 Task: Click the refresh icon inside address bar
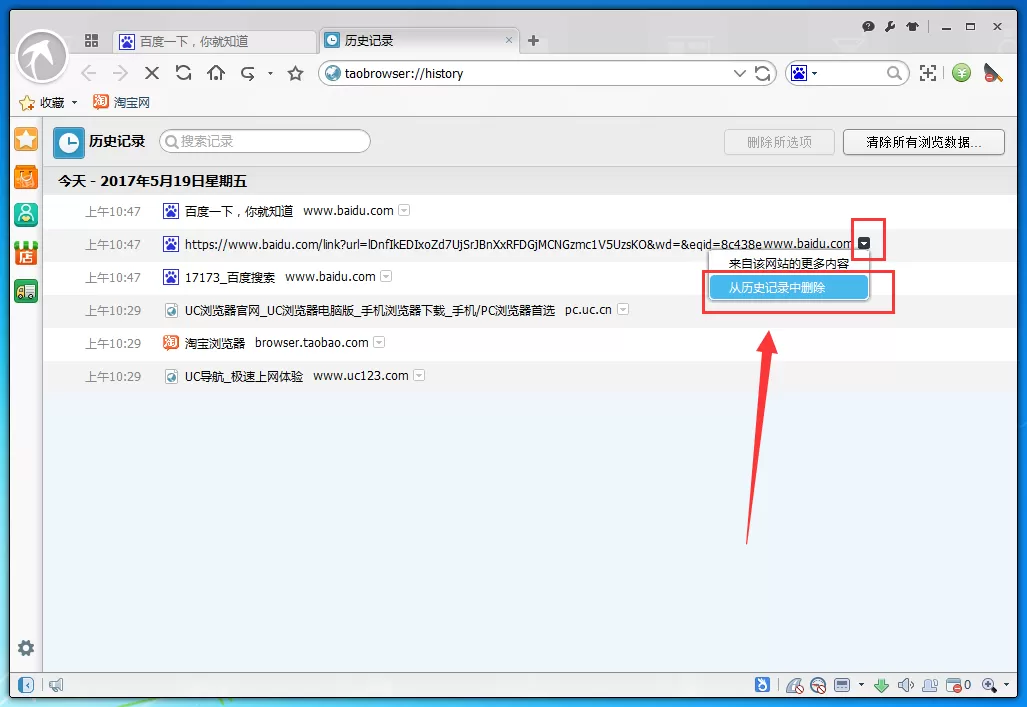[x=762, y=73]
